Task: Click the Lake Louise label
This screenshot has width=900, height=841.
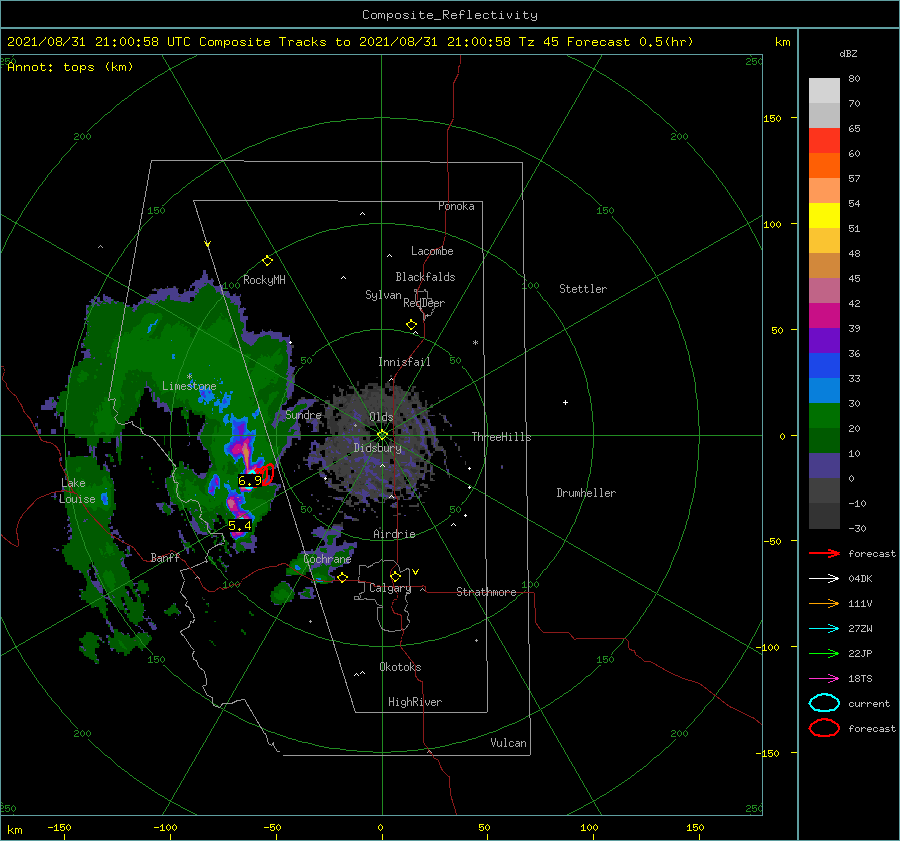Action: click(77, 491)
